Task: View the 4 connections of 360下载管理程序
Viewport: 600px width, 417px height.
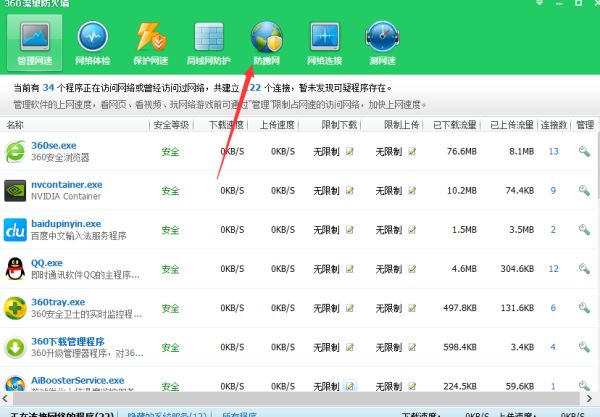Action: click(553, 347)
